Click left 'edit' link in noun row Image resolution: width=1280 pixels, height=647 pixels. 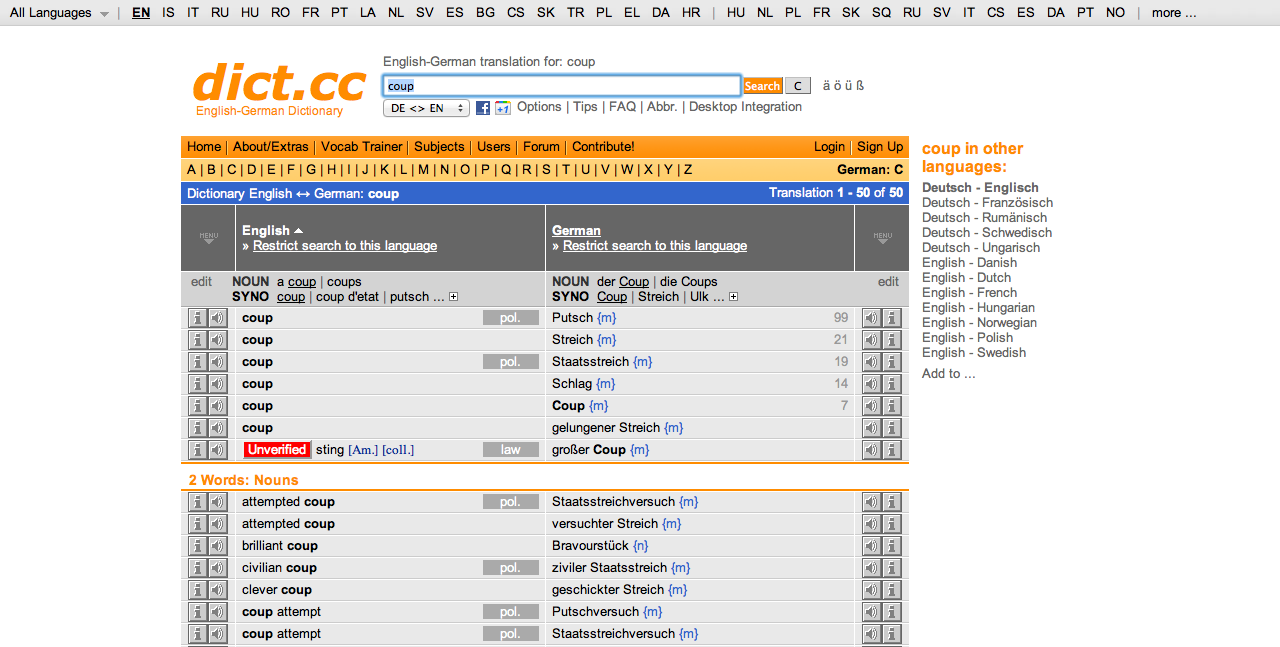click(x=202, y=282)
